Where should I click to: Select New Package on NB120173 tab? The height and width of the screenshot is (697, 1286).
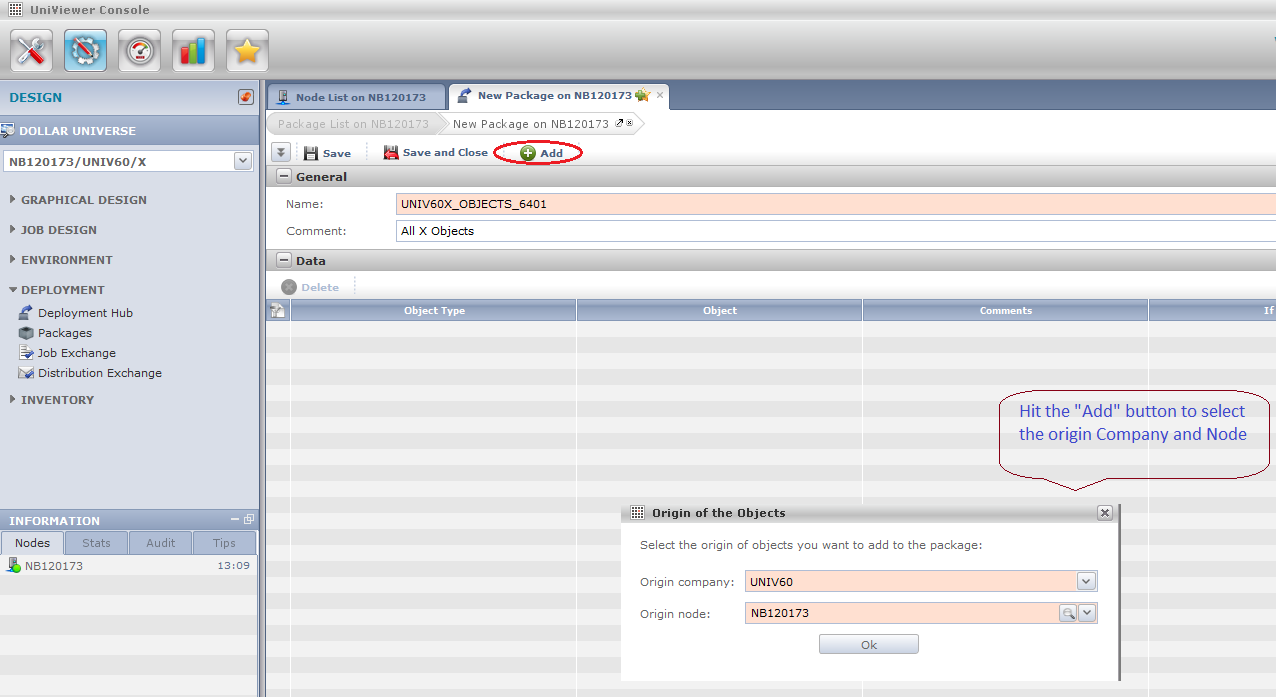[x=553, y=96]
